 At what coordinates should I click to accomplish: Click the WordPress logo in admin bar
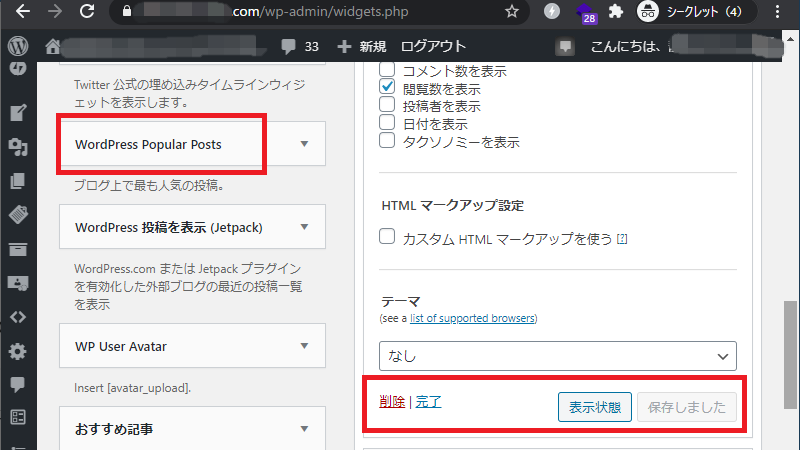(x=18, y=46)
